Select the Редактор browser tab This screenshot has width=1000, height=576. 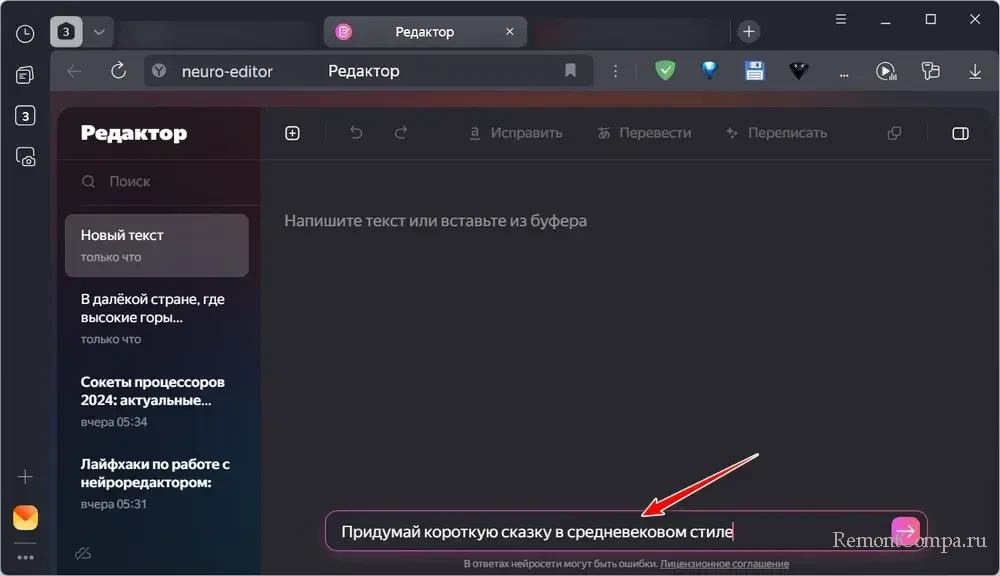coord(425,32)
